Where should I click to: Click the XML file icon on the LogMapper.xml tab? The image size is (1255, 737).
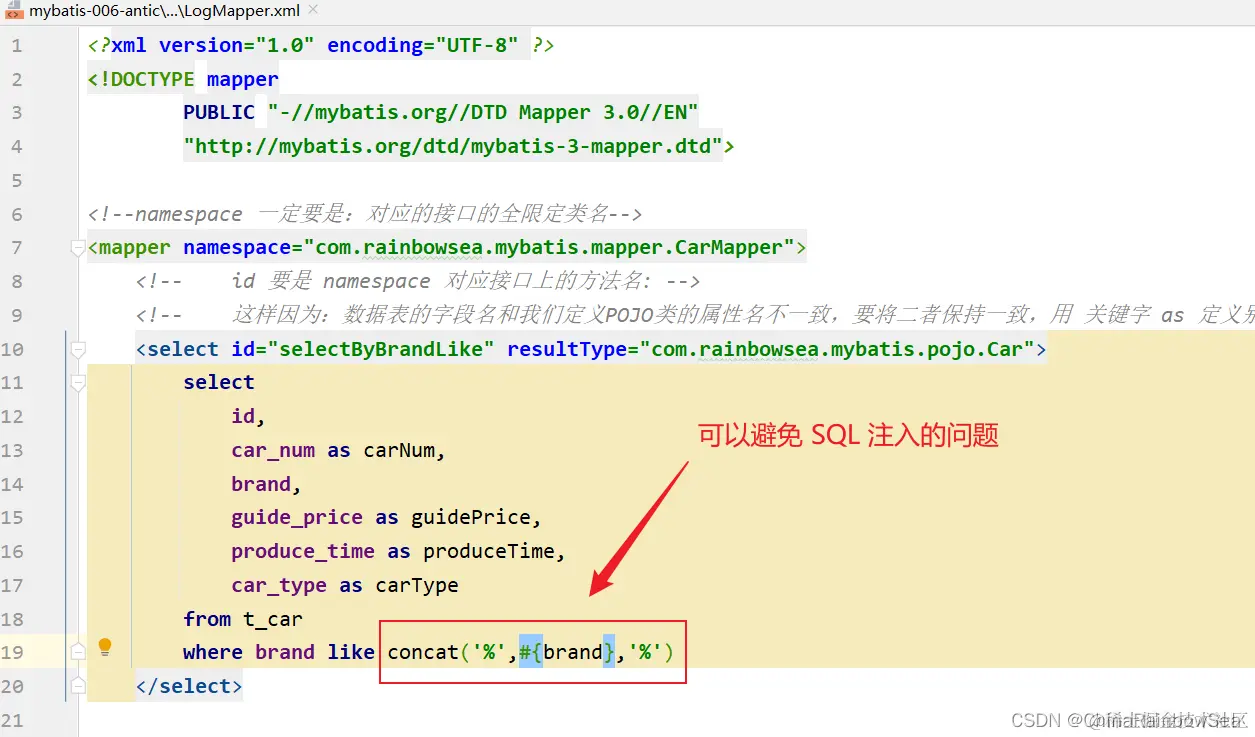tap(13, 10)
